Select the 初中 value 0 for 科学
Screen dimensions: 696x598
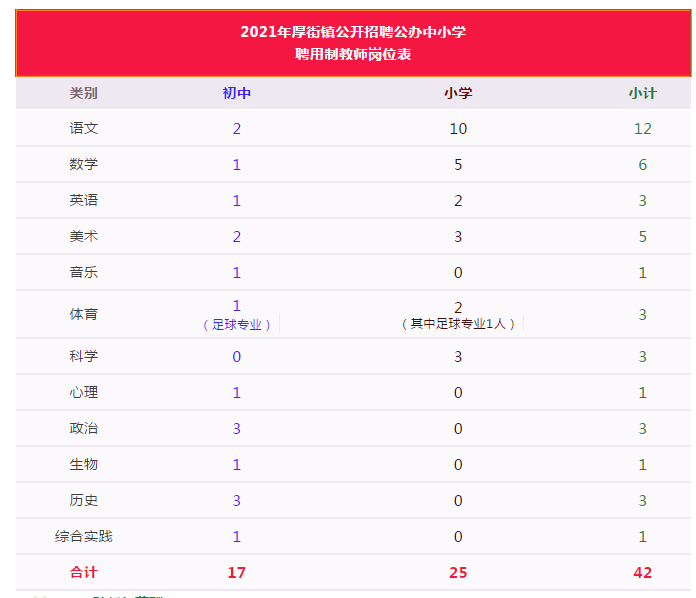click(237, 356)
